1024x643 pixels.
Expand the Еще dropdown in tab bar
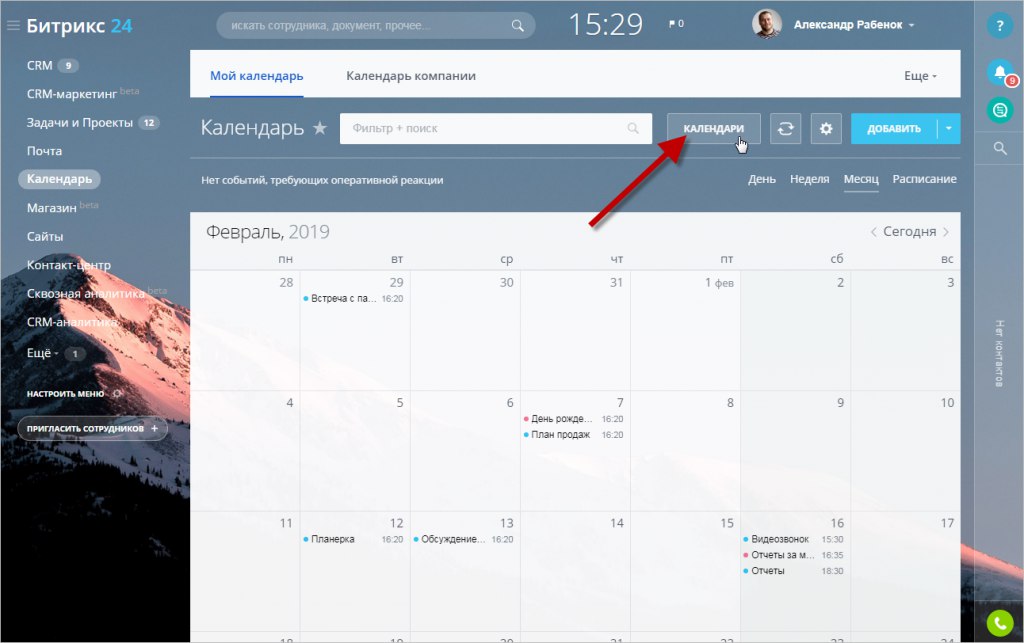click(920, 76)
